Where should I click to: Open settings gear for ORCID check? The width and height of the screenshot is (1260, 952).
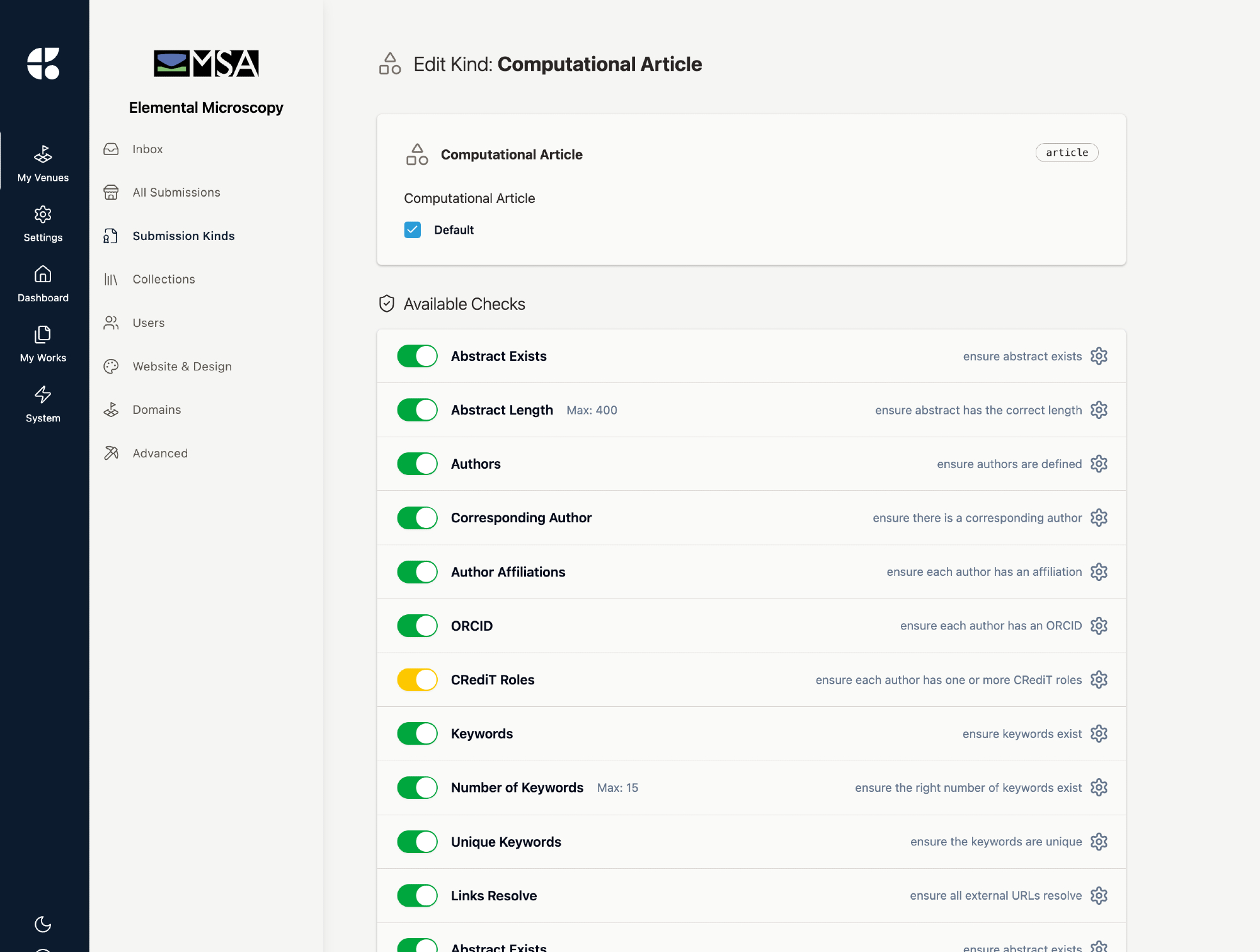[1099, 626]
